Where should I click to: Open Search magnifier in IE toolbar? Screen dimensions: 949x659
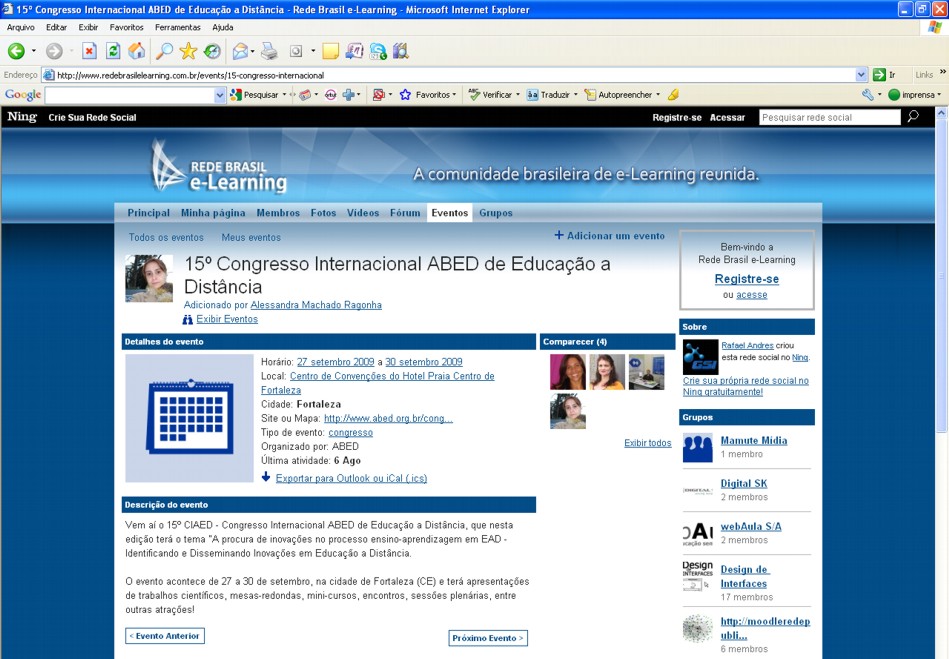[x=164, y=51]
